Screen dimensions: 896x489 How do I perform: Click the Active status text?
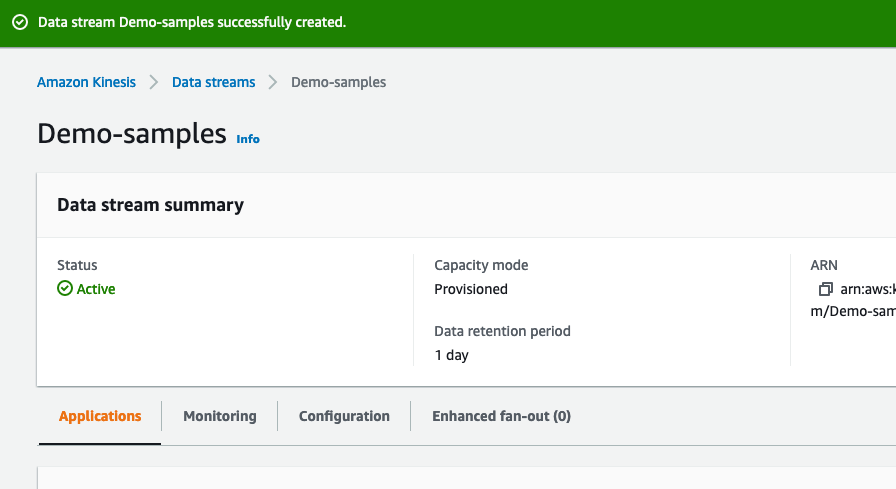(96, 289)
